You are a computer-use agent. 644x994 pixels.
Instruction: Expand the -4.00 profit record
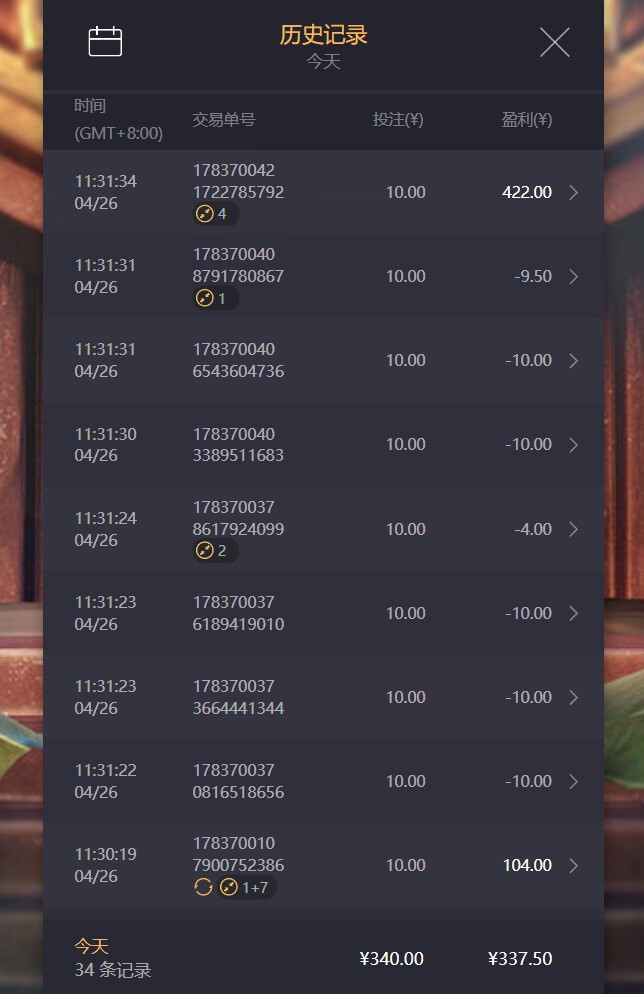click(574, 529)
